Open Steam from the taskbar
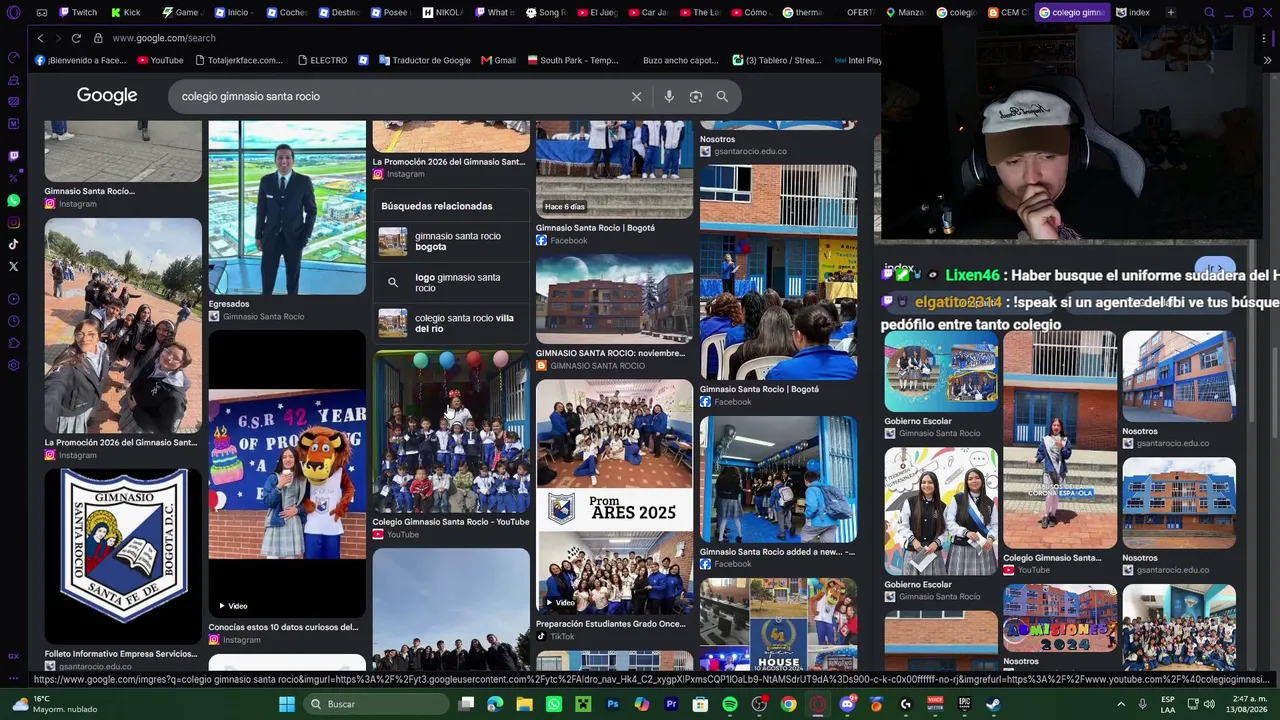Image resolution: width=1280 pixels, height=720 pixels. pyautogui.click(x=993, y=704)
